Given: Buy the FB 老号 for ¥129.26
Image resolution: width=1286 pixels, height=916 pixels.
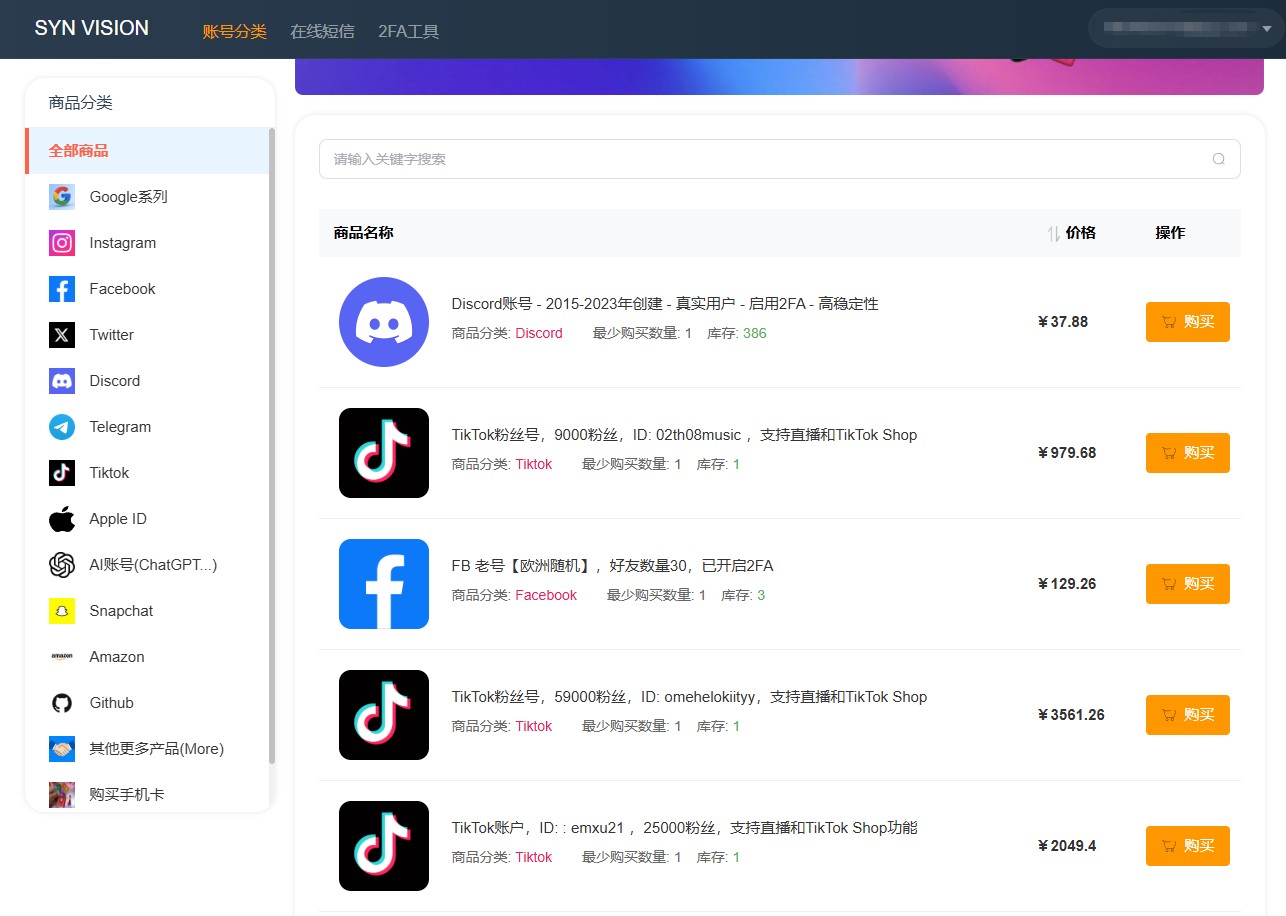Looking at the screenshot, I should 1188,584.
